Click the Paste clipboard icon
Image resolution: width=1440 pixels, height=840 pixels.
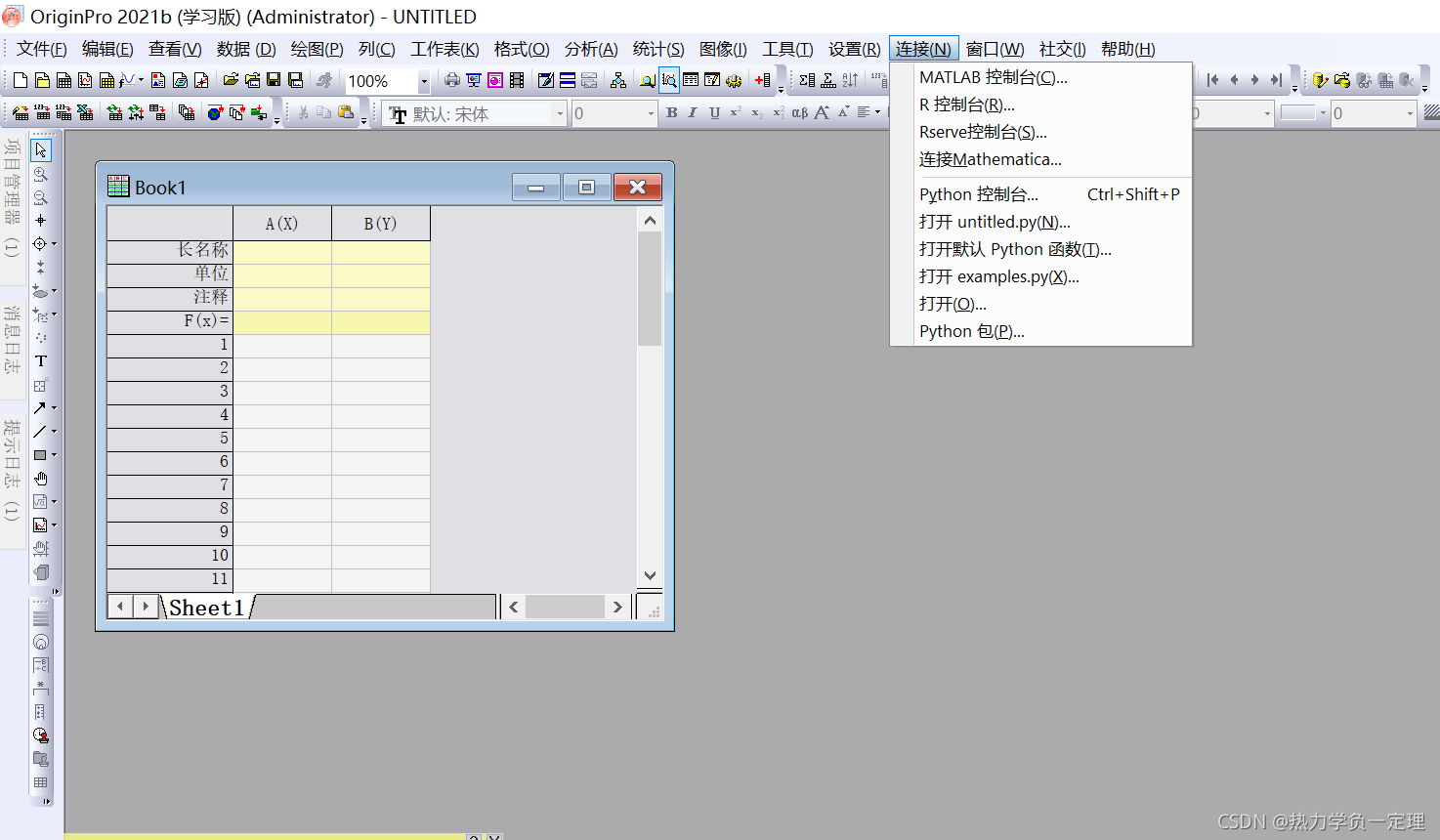tap(345, 112)
